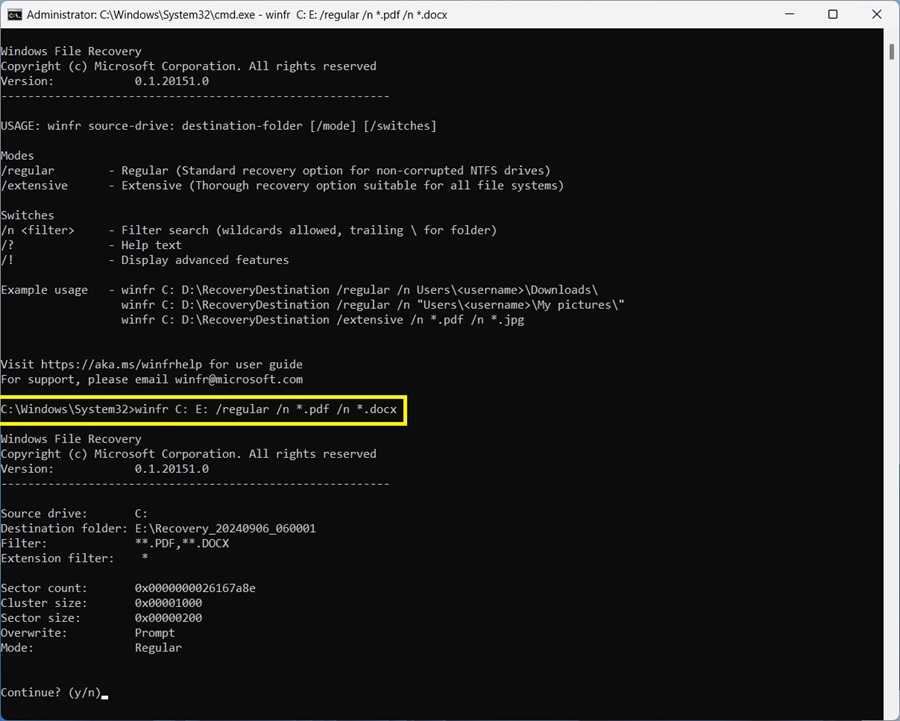Click the vertical scrollbar thumb
900x721 pixels.
click(x=890, y=52)
